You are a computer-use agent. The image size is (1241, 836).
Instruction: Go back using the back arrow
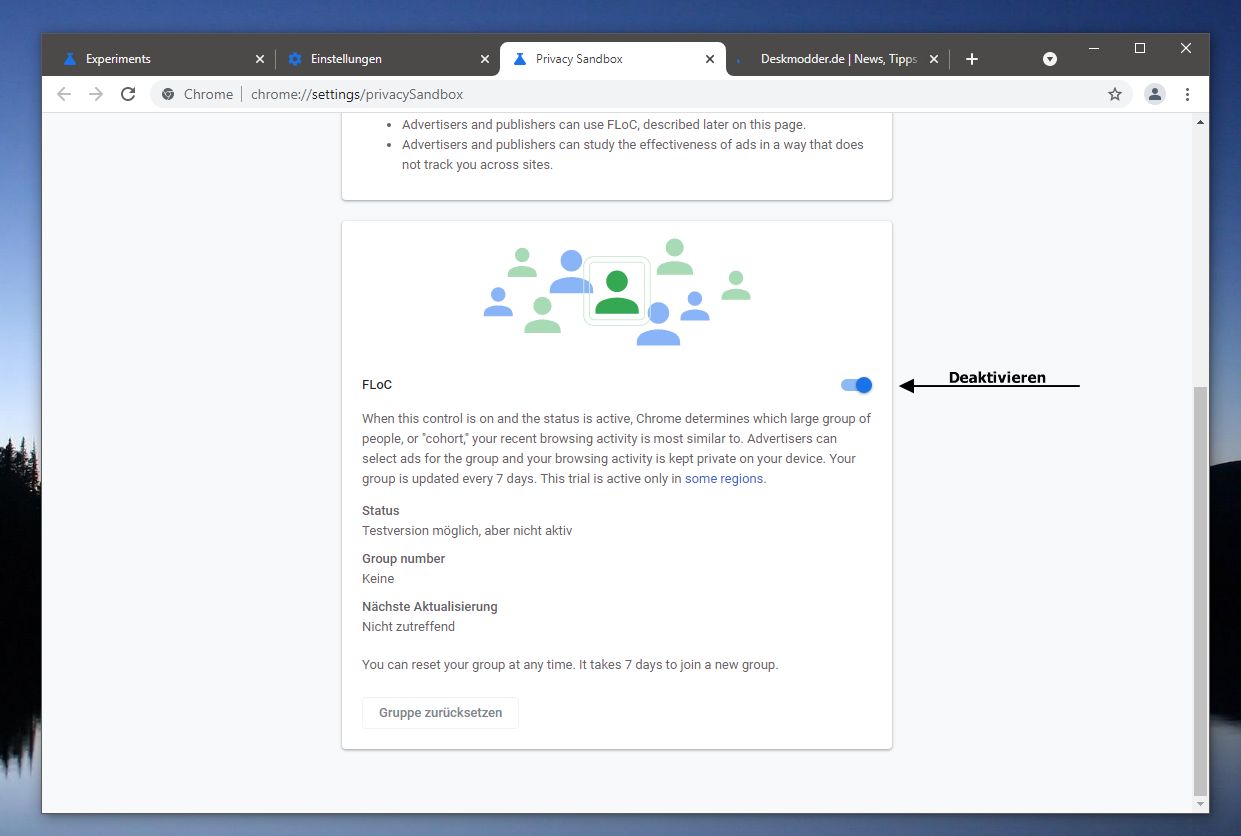(x=64, y=94)
